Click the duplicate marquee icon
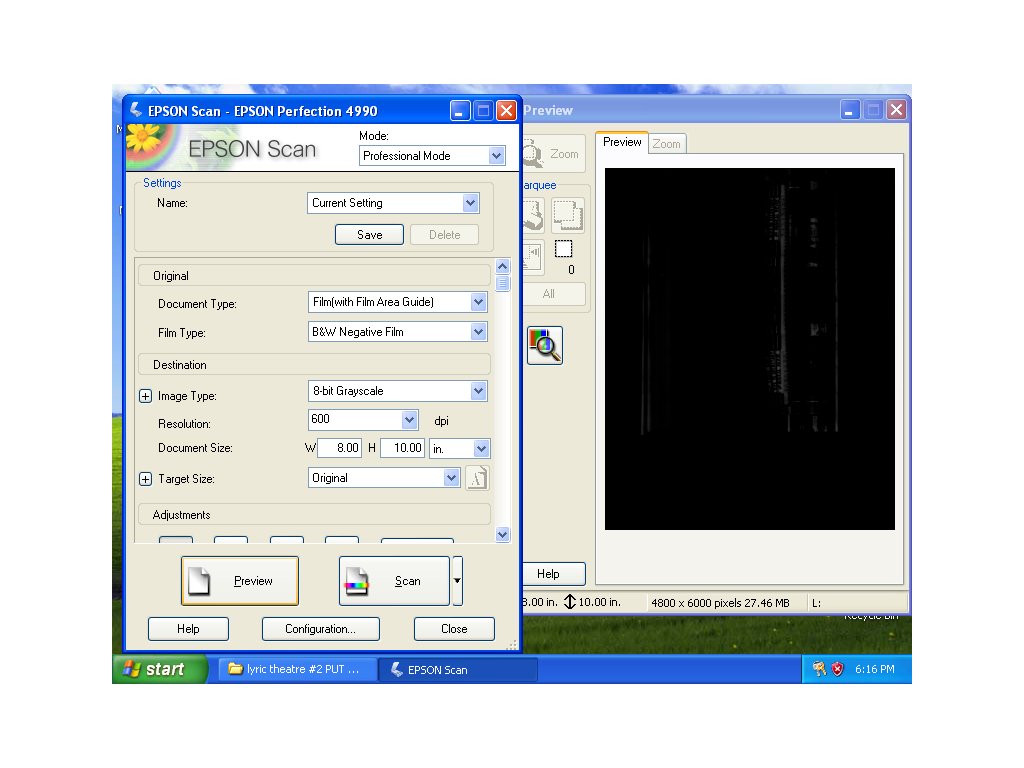This screenshot has width=1024, height=768. click(568, 216)
